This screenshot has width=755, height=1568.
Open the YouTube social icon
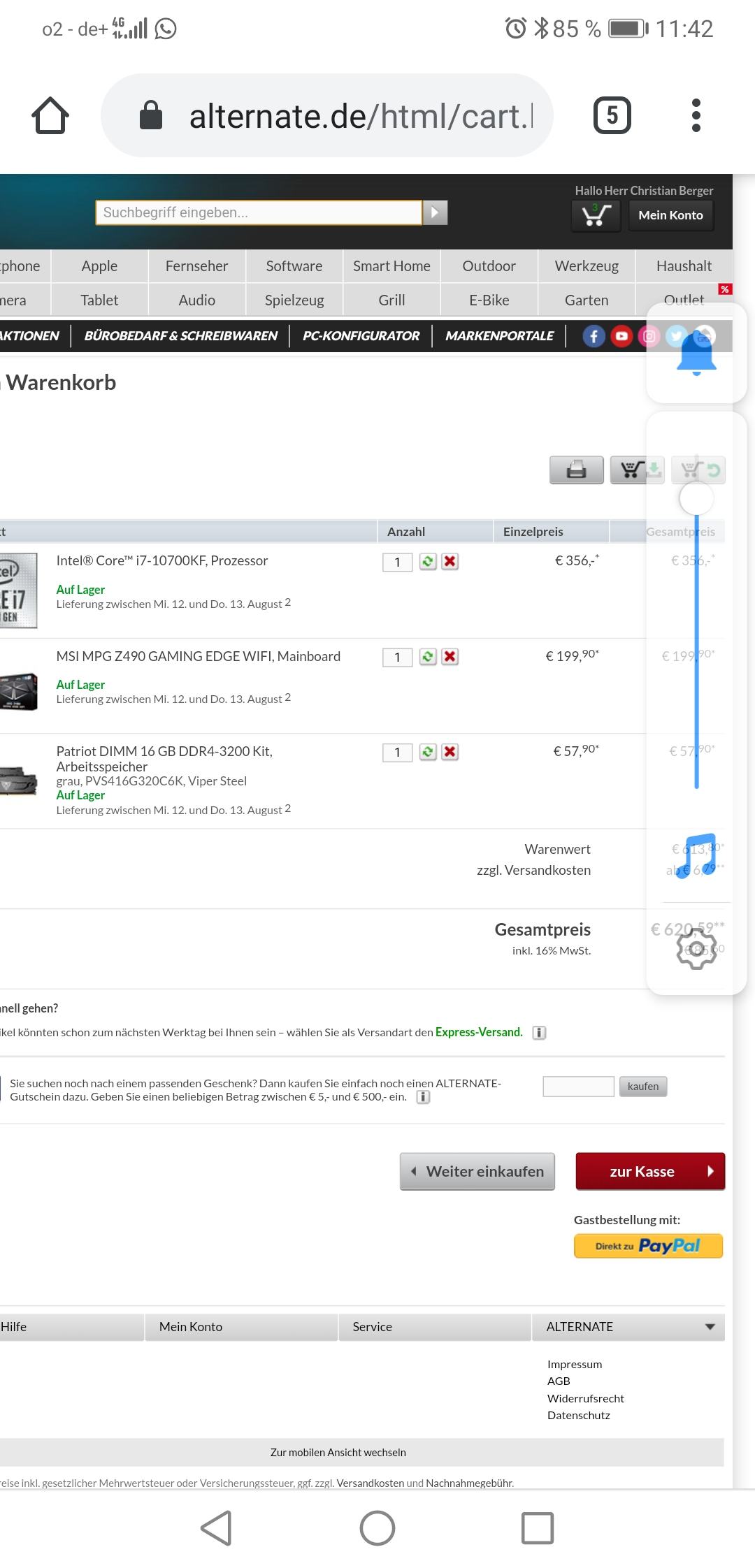(x=621, y=336)
